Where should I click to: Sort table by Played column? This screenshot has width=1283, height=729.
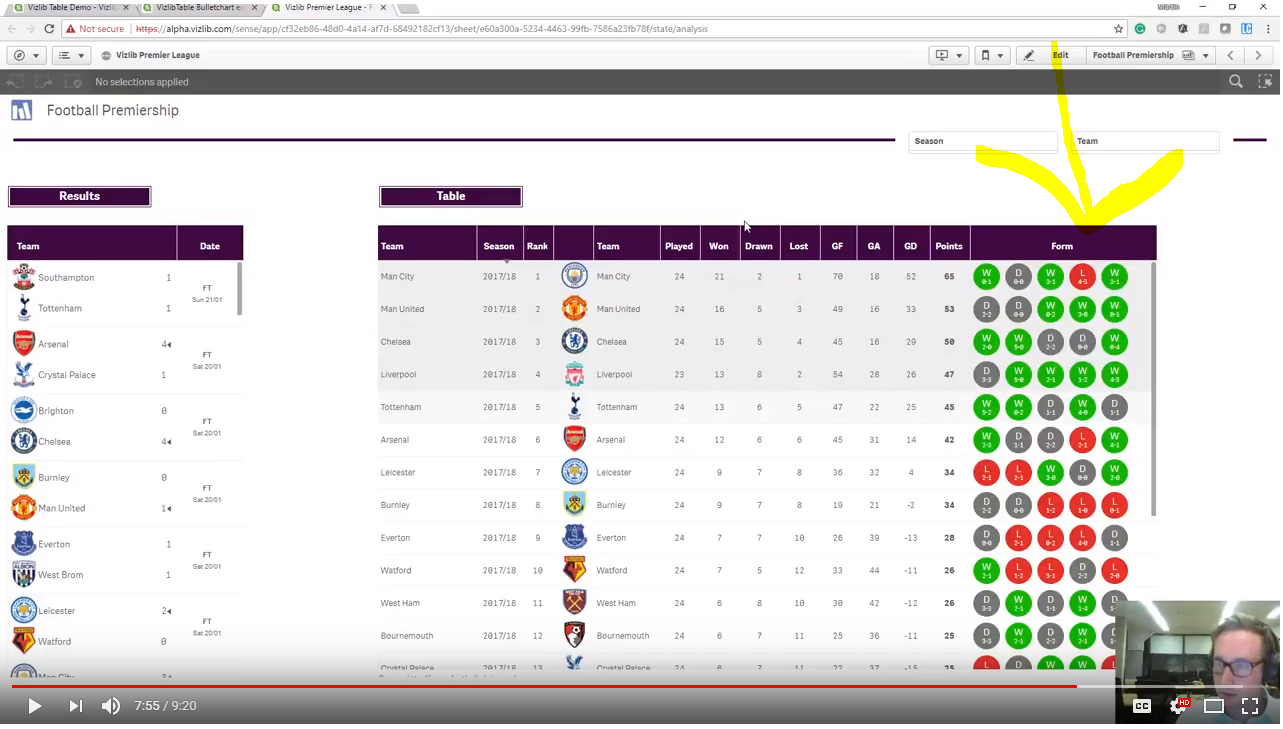click(679, 246)
